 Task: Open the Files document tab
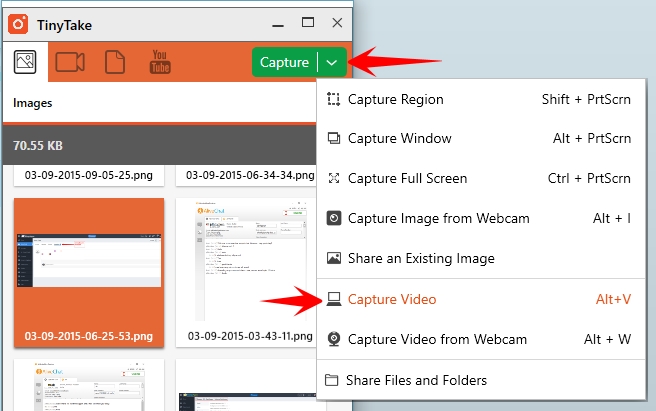[x=115, y=63]
